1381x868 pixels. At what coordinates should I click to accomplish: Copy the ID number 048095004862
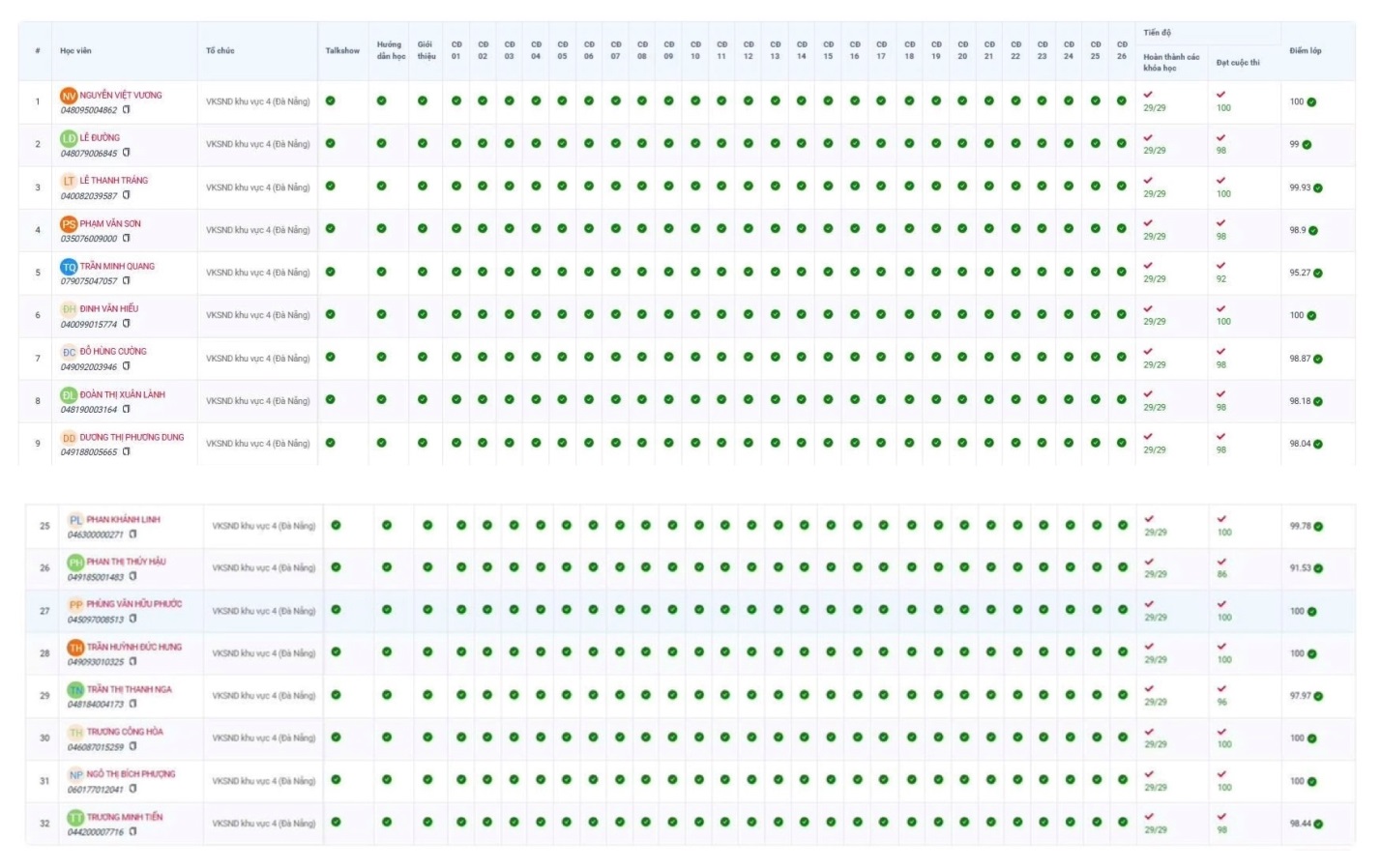[127, 109]
